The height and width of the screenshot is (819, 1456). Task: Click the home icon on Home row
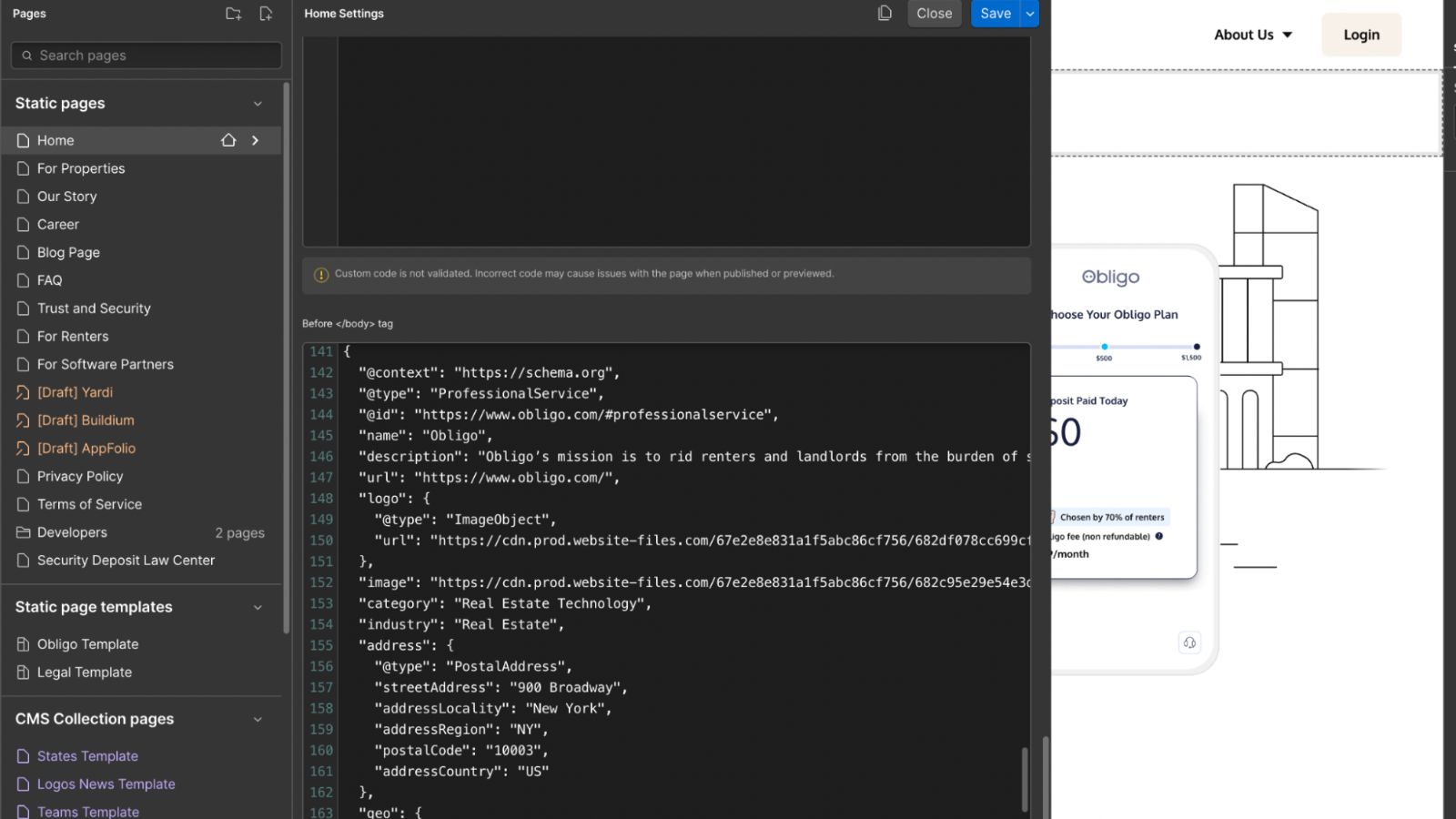coord(228,140)
